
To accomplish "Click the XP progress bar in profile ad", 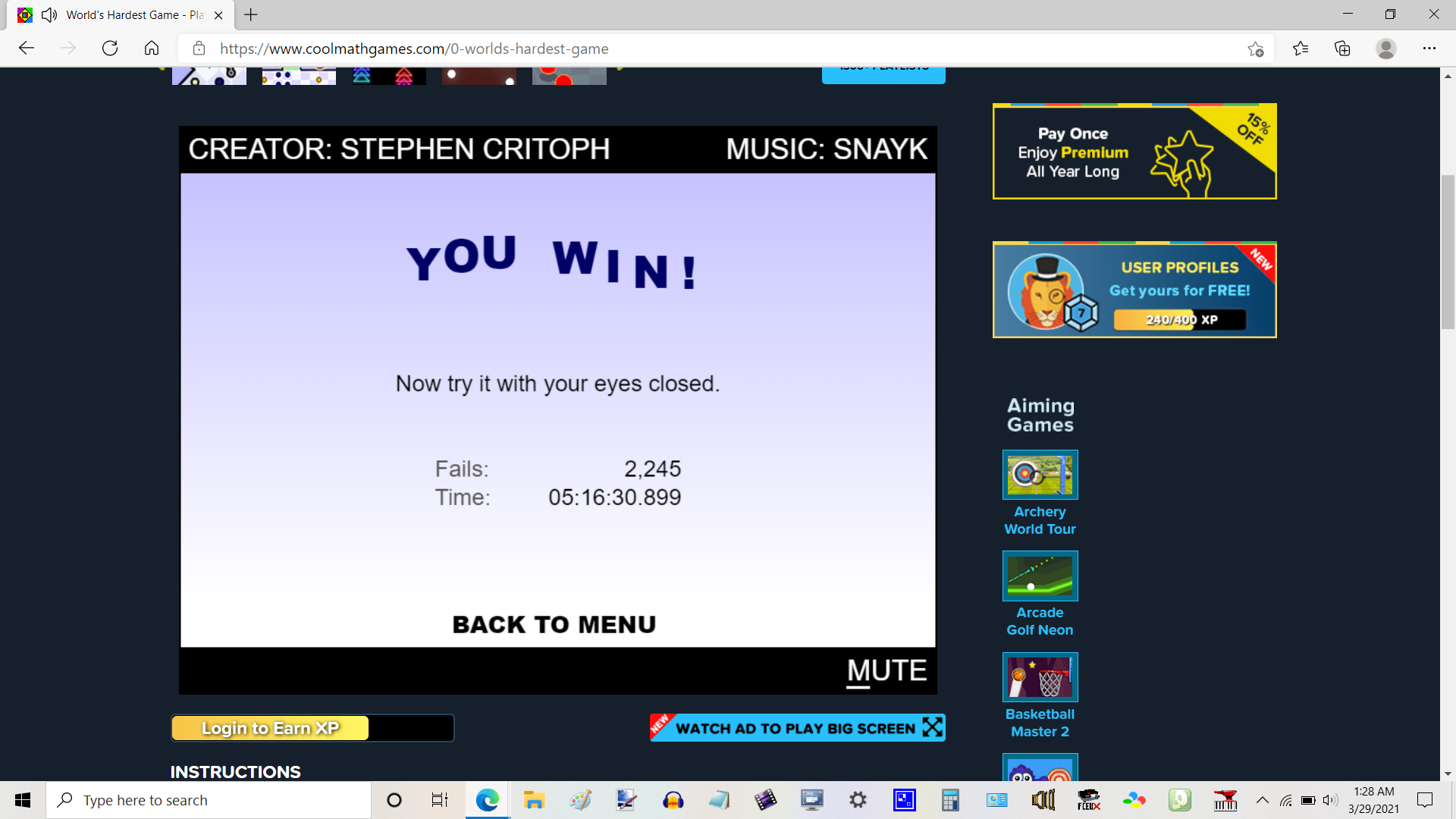I will click(1180, 319).
